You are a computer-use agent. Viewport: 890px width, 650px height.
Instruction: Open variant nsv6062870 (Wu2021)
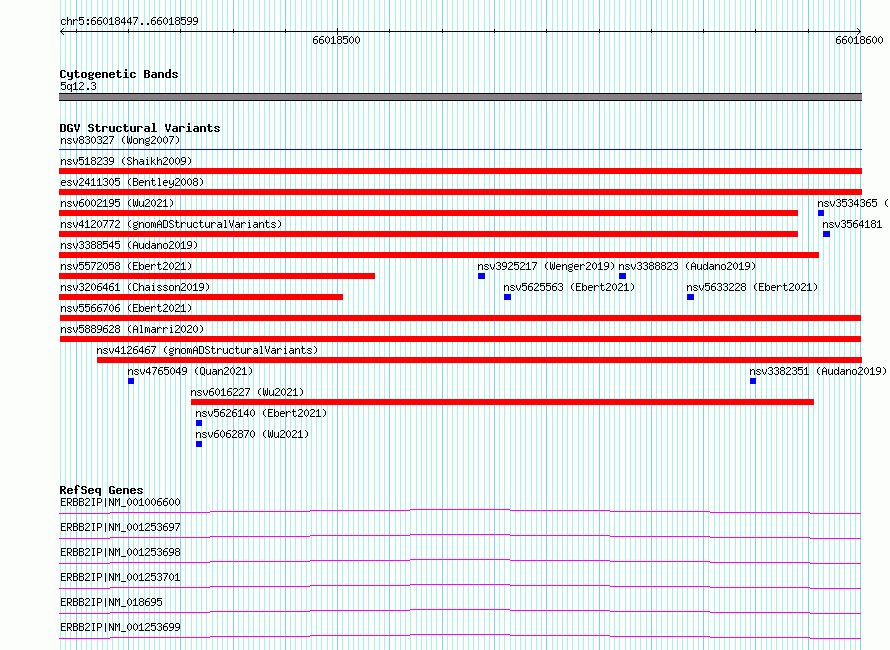(252, 434)
